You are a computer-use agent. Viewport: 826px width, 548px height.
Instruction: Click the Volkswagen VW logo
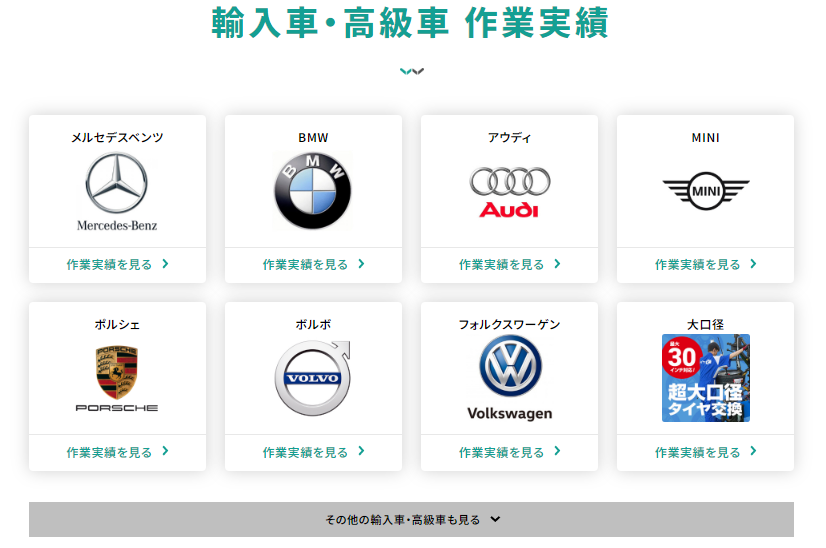point(509,366)
